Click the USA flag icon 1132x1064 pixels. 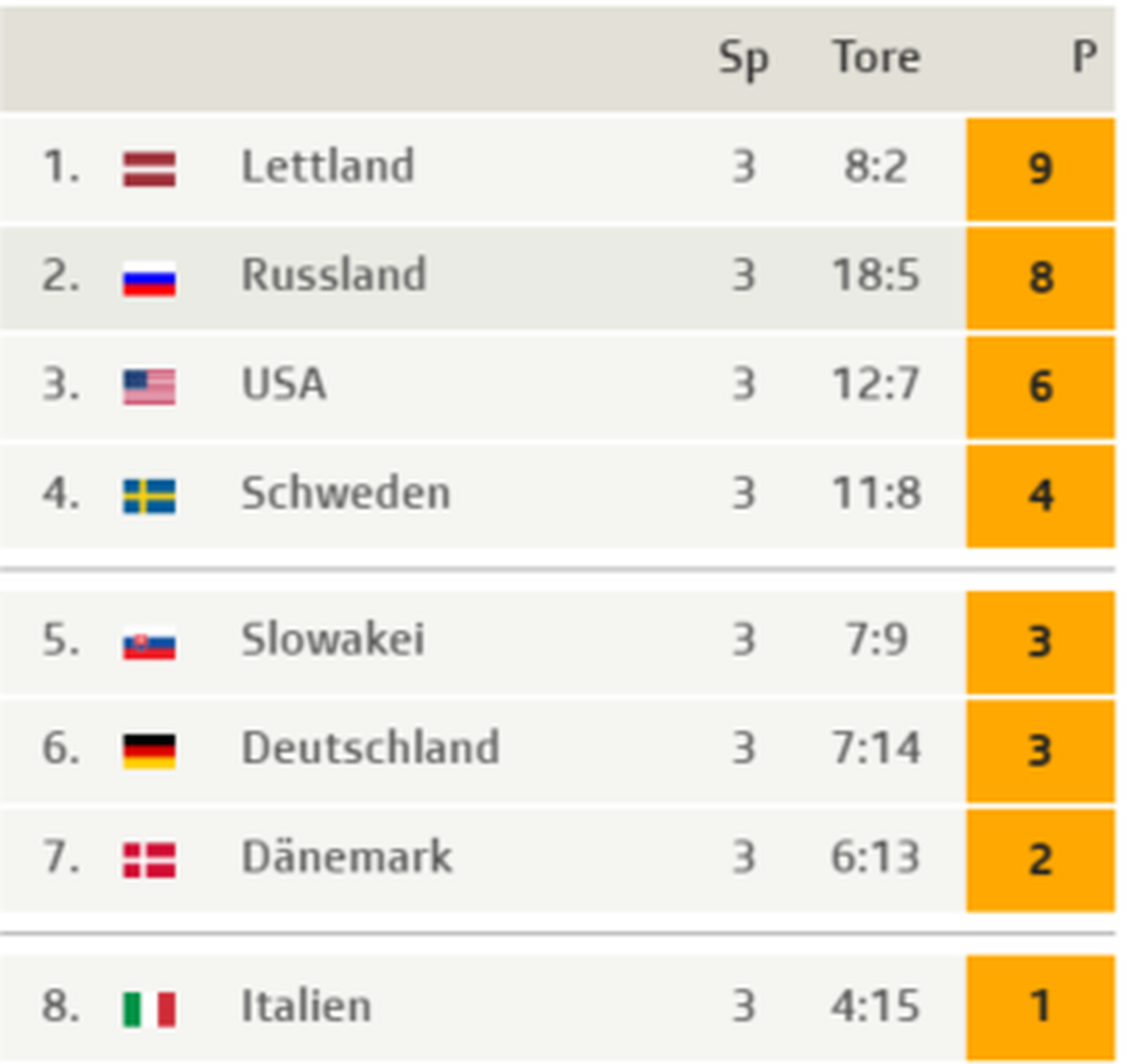pyautogui.click(x=150, y=387)
